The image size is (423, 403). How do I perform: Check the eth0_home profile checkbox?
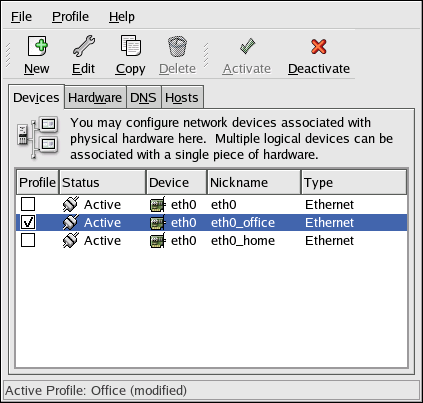28,240
